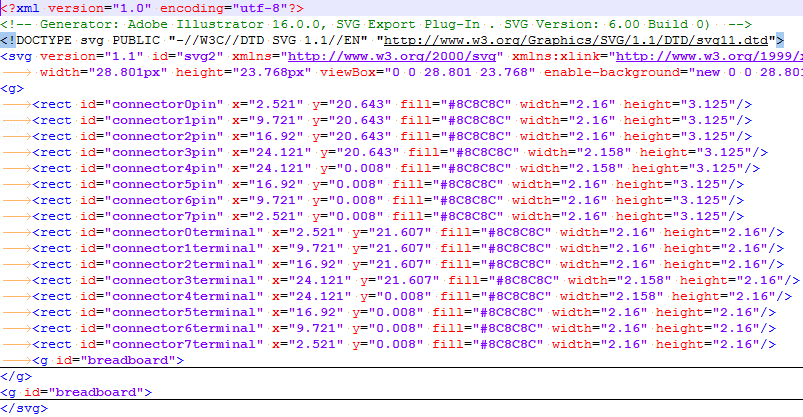Click the connector0terminal id
803x417 pixels.
(x=172, y=233)
